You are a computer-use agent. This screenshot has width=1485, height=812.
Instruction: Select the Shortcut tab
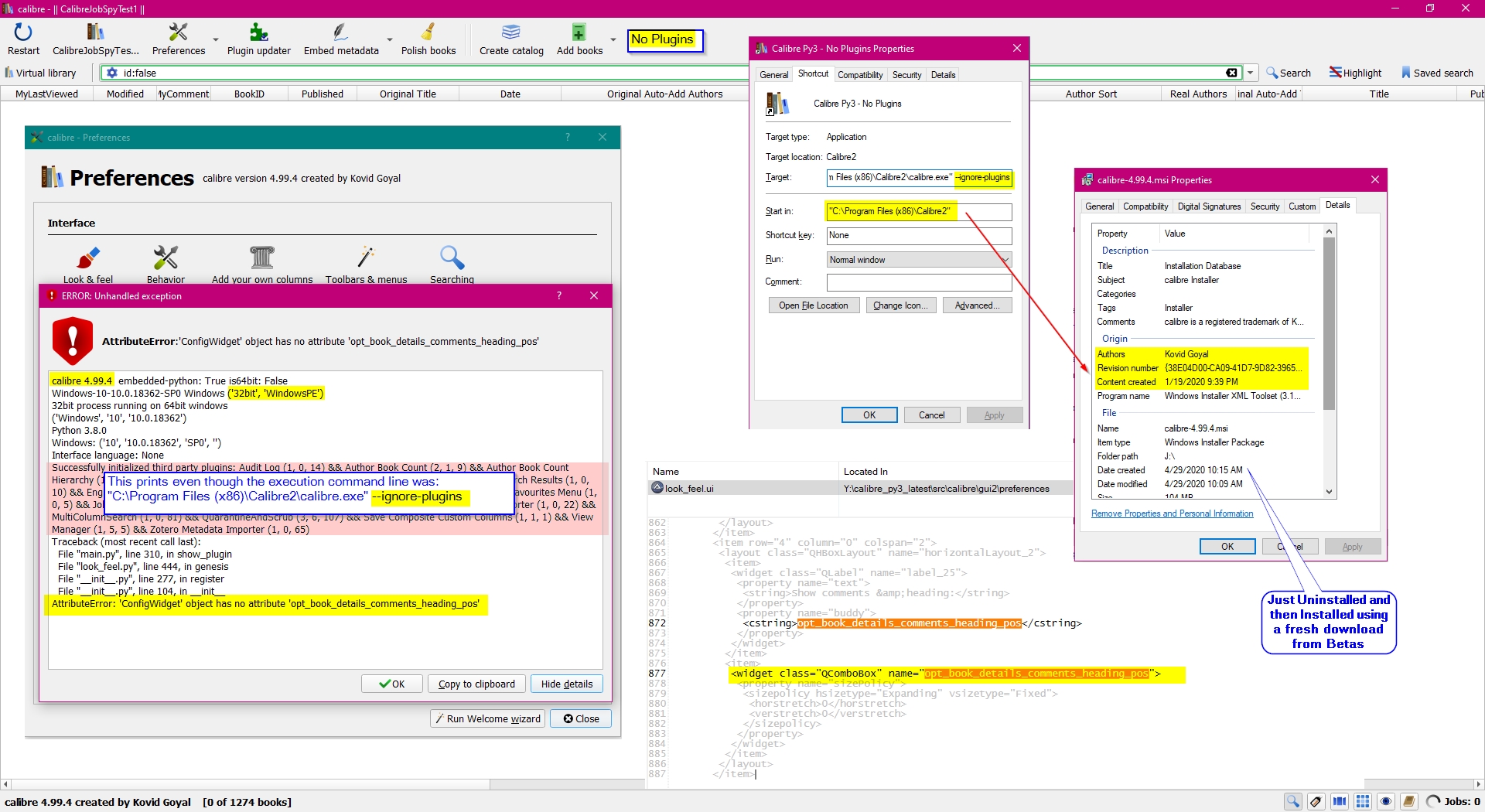click(813, 73)
